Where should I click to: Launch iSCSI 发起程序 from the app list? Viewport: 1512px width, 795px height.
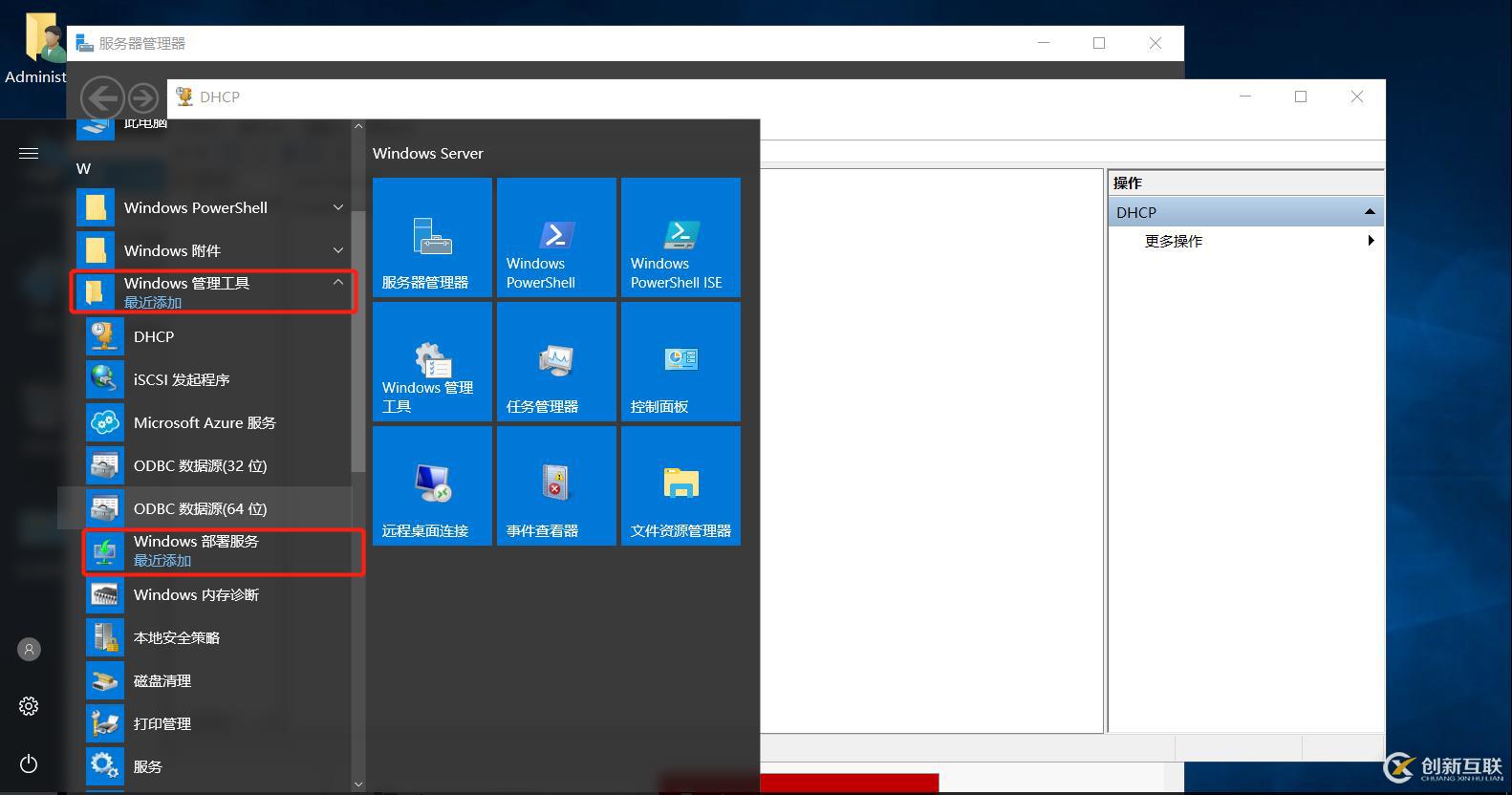tap(214, 379)
